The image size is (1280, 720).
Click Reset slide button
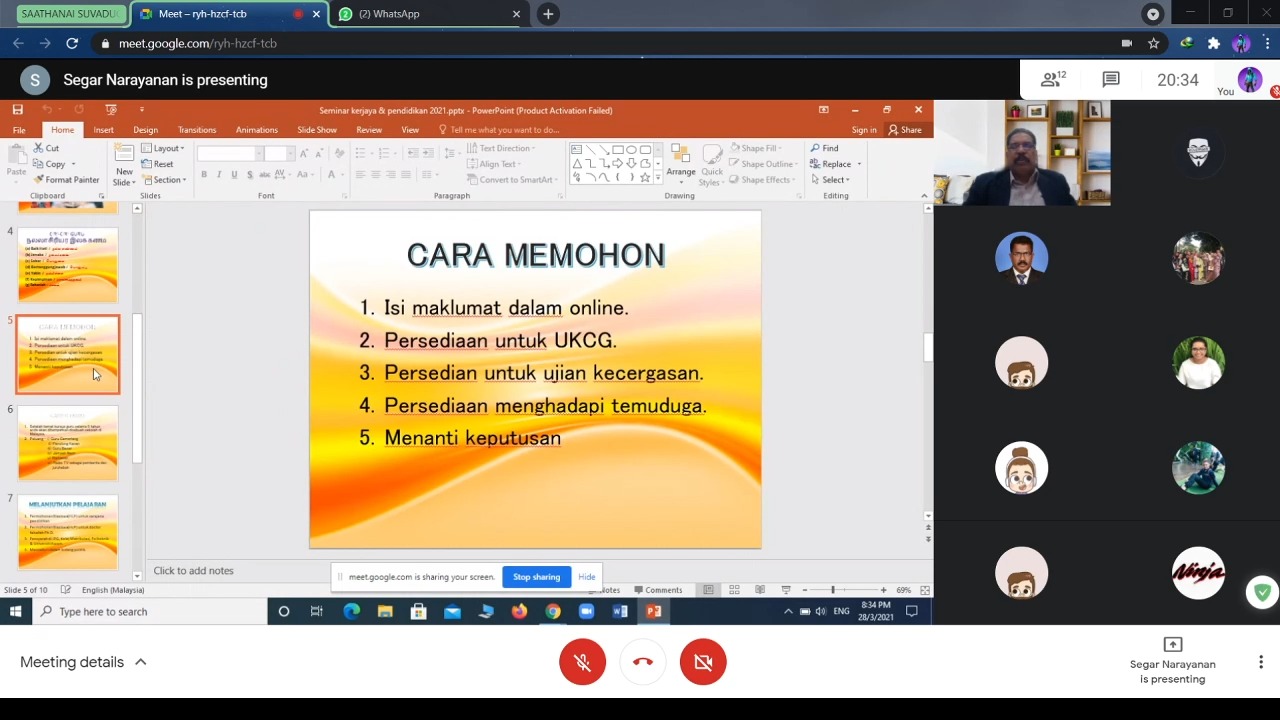(x=158, y=164)
